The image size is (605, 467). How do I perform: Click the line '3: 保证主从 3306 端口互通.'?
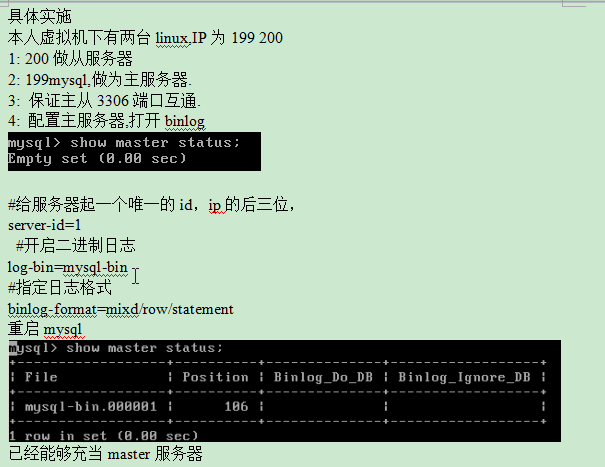point(104,100)
